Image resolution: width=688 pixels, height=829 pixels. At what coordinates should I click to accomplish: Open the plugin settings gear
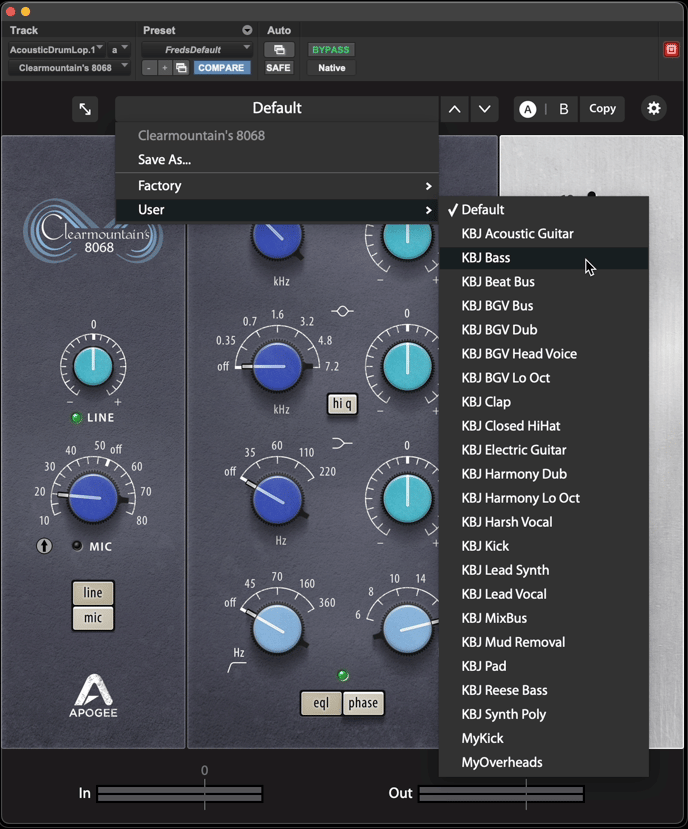click(x=654, y=108)
